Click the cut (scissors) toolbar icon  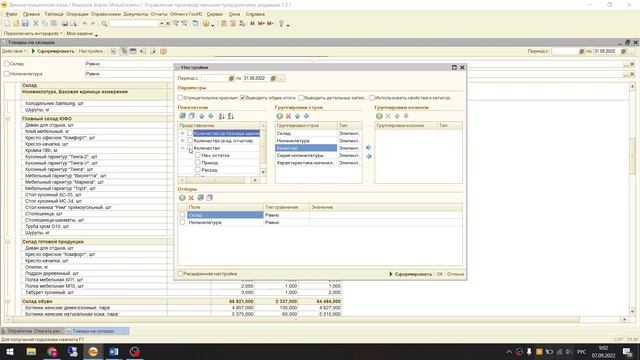pyautogui.click(x=36, y=24)
